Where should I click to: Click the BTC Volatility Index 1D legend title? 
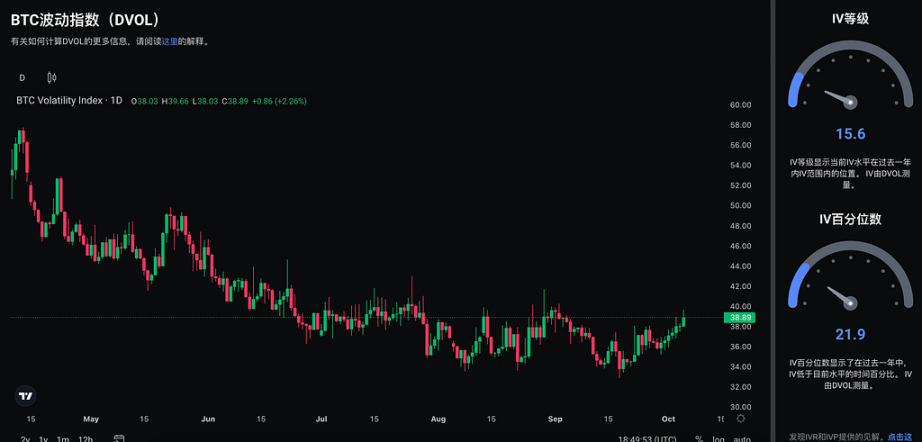[69, 101]
